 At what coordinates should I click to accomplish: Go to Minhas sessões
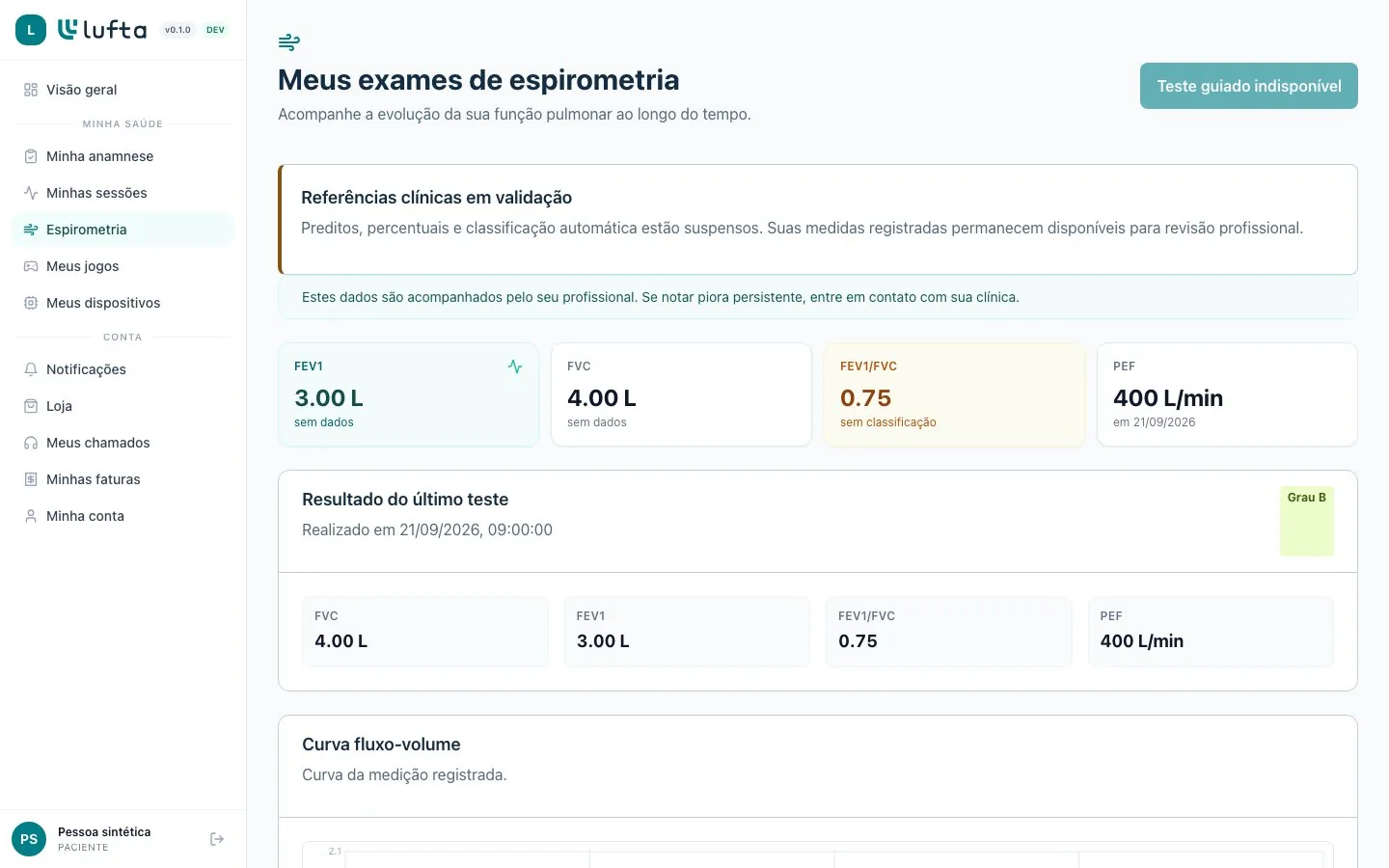[x=123, y=193]
